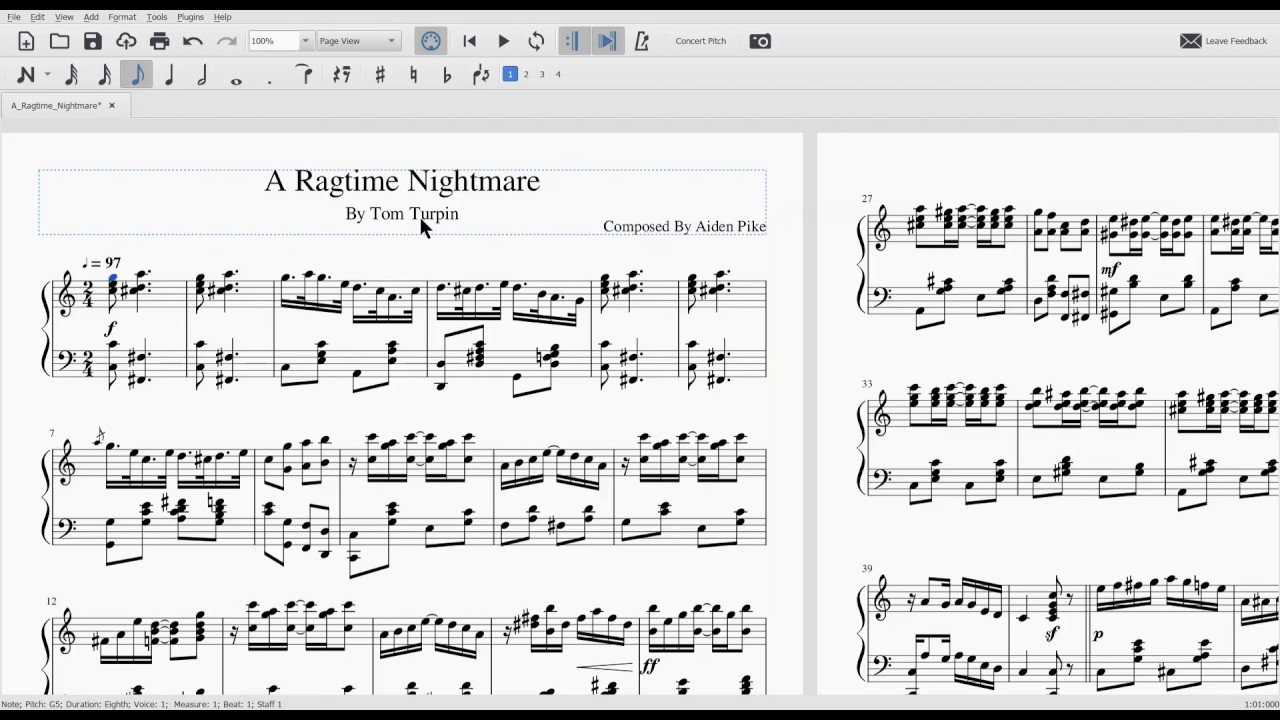Select the quarter note duration

170,74
